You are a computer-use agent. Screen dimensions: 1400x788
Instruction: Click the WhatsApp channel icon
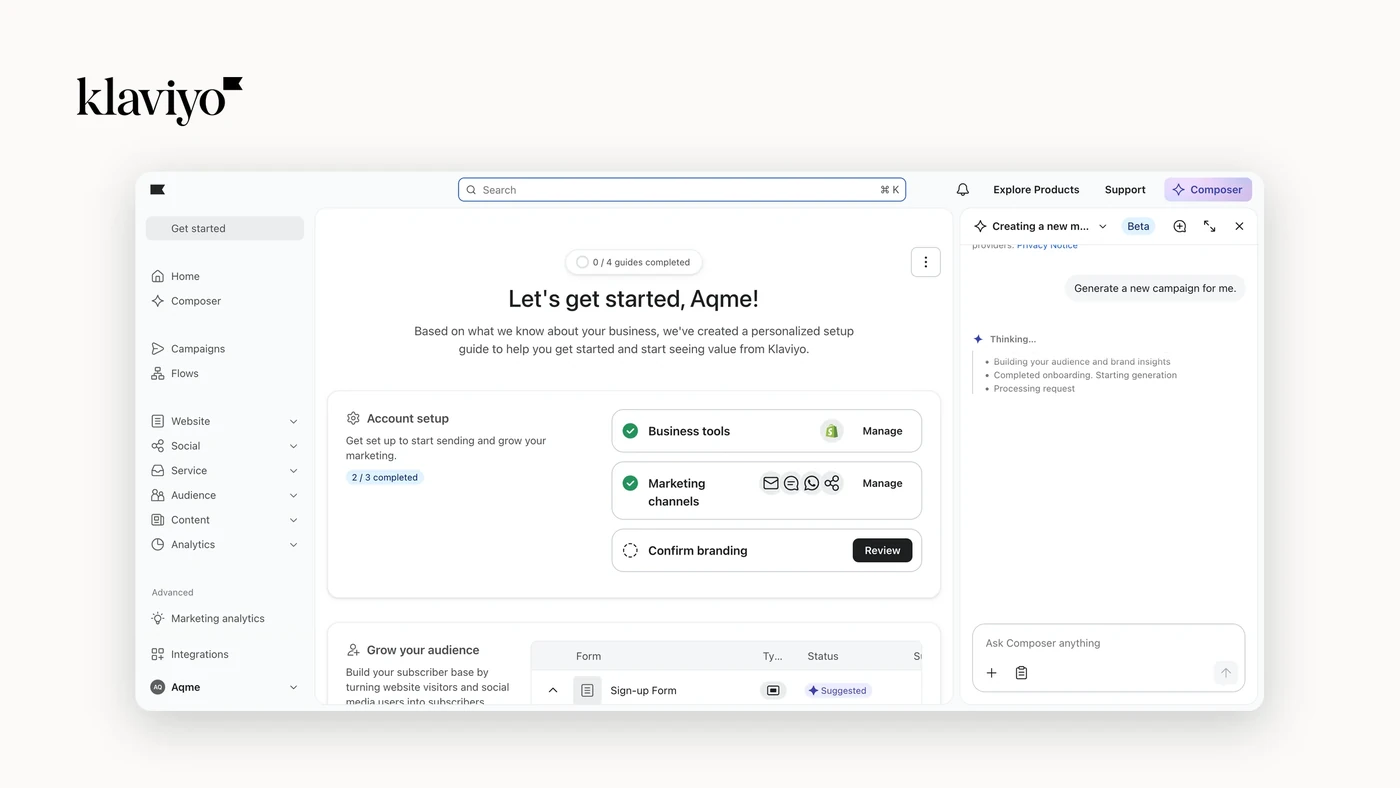[811, 483]
